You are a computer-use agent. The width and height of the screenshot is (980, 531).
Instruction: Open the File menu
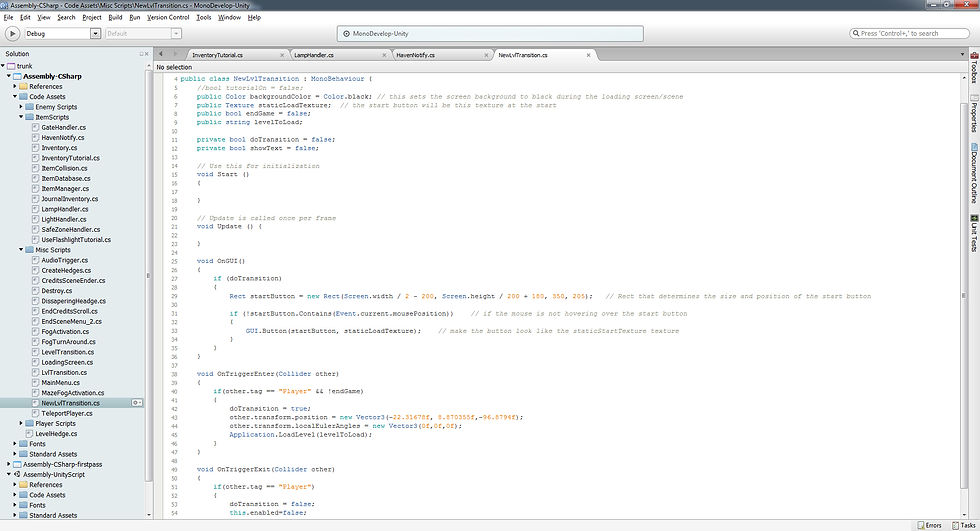(8, 17)
